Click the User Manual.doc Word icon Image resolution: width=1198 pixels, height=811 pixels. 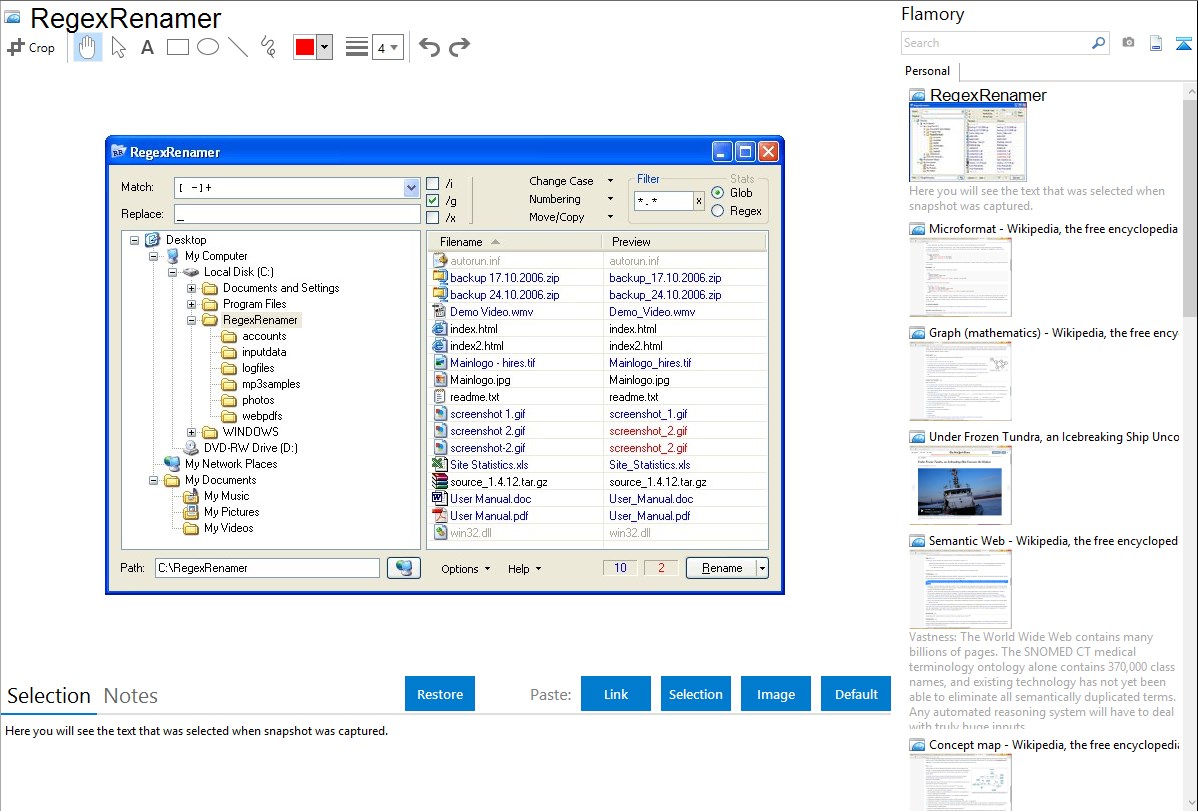[439, 498]
